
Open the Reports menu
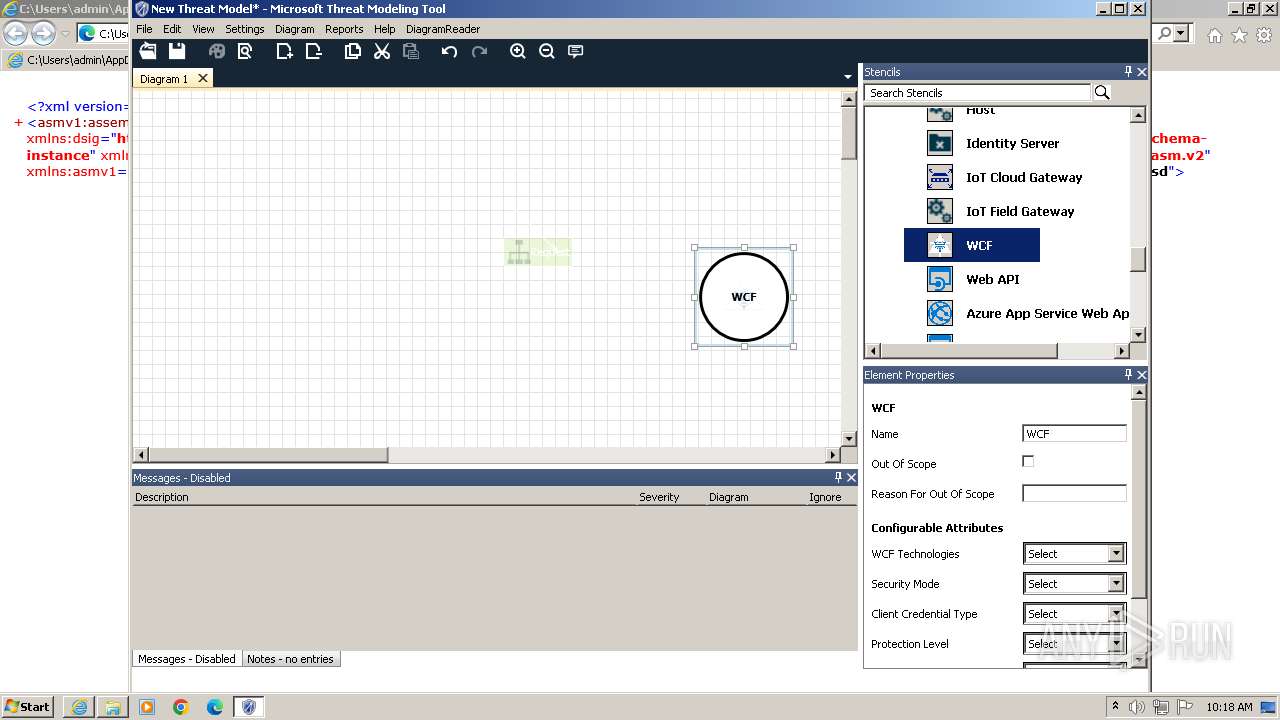point(344,29)
